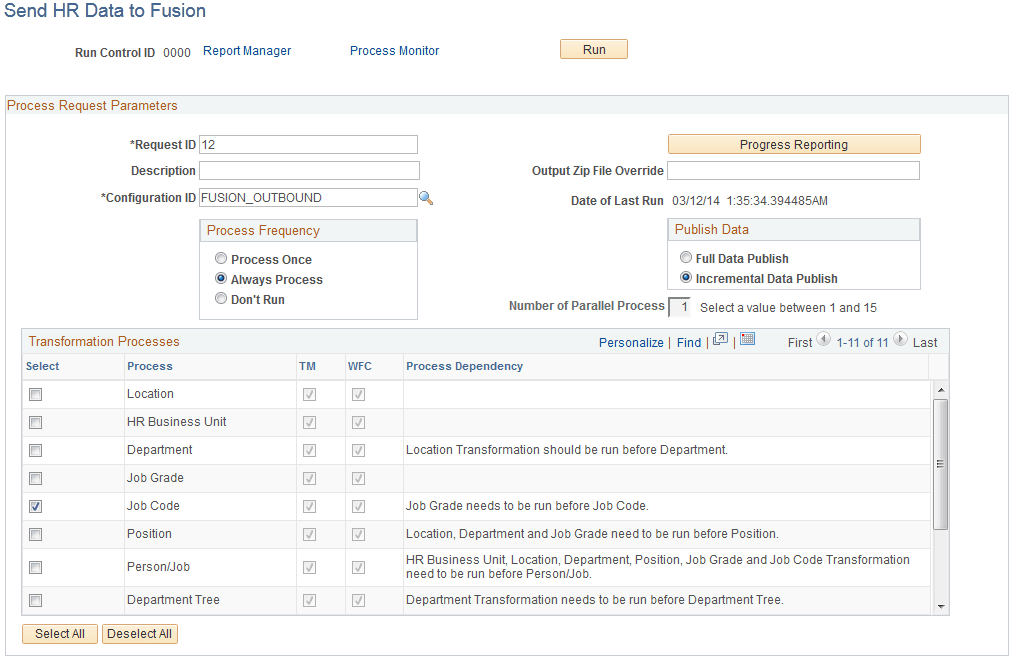Click 'HR Business Unit' process cell
1012x659 pixels.
click(177, 422)
